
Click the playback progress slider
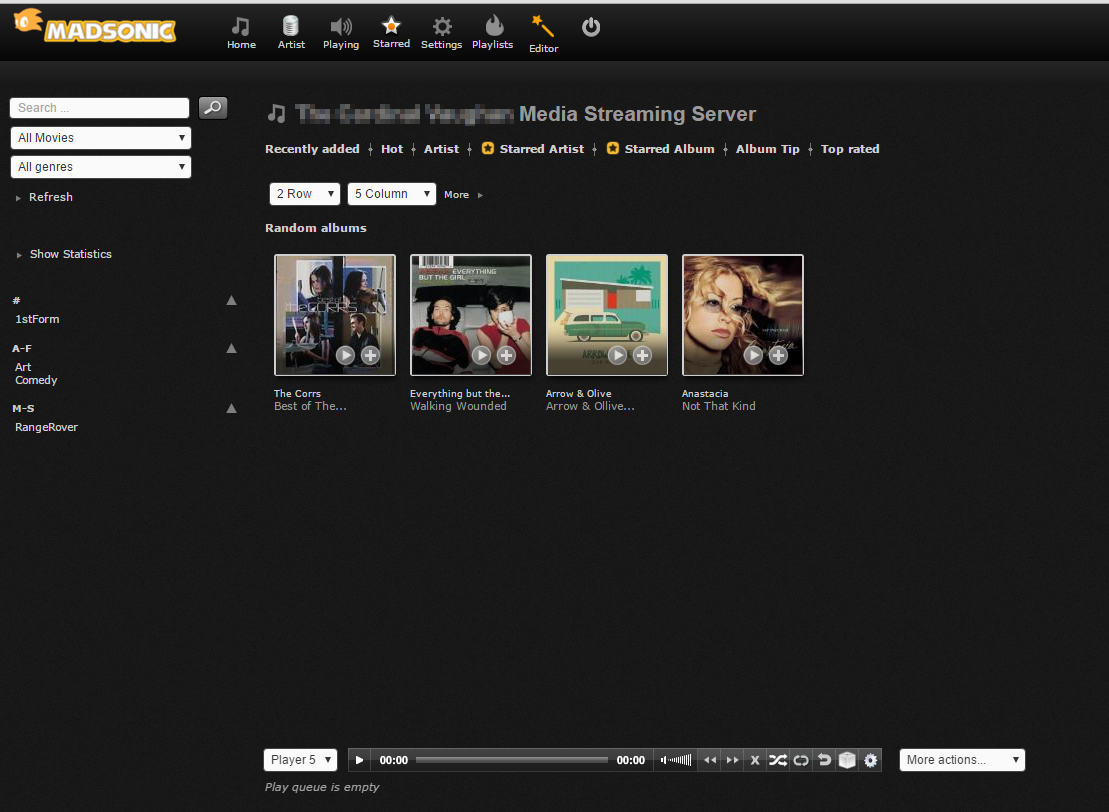click(511, 760)
